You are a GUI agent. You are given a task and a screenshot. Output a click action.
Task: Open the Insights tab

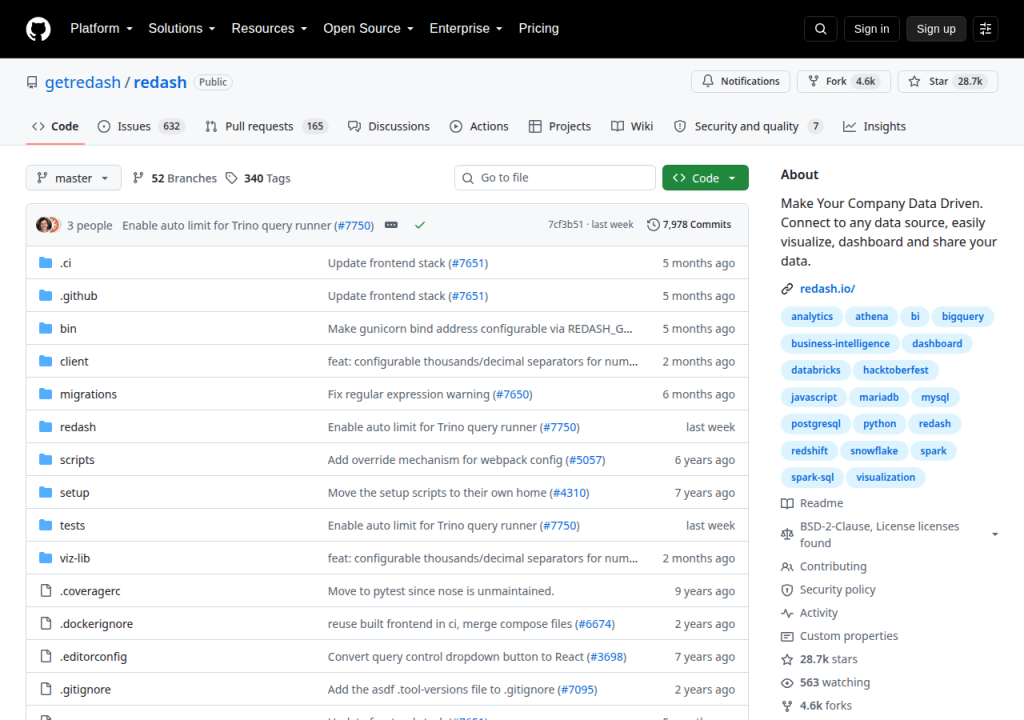874,126
